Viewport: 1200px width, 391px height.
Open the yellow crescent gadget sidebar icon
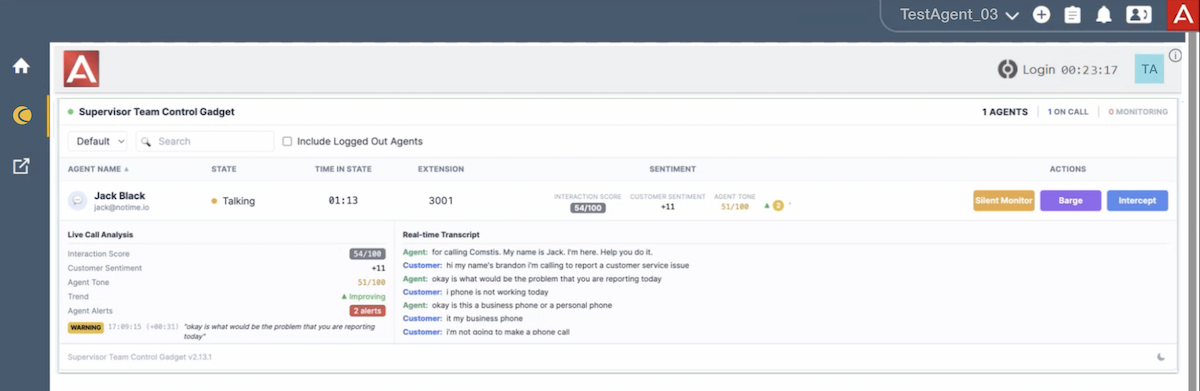point(21,116)
